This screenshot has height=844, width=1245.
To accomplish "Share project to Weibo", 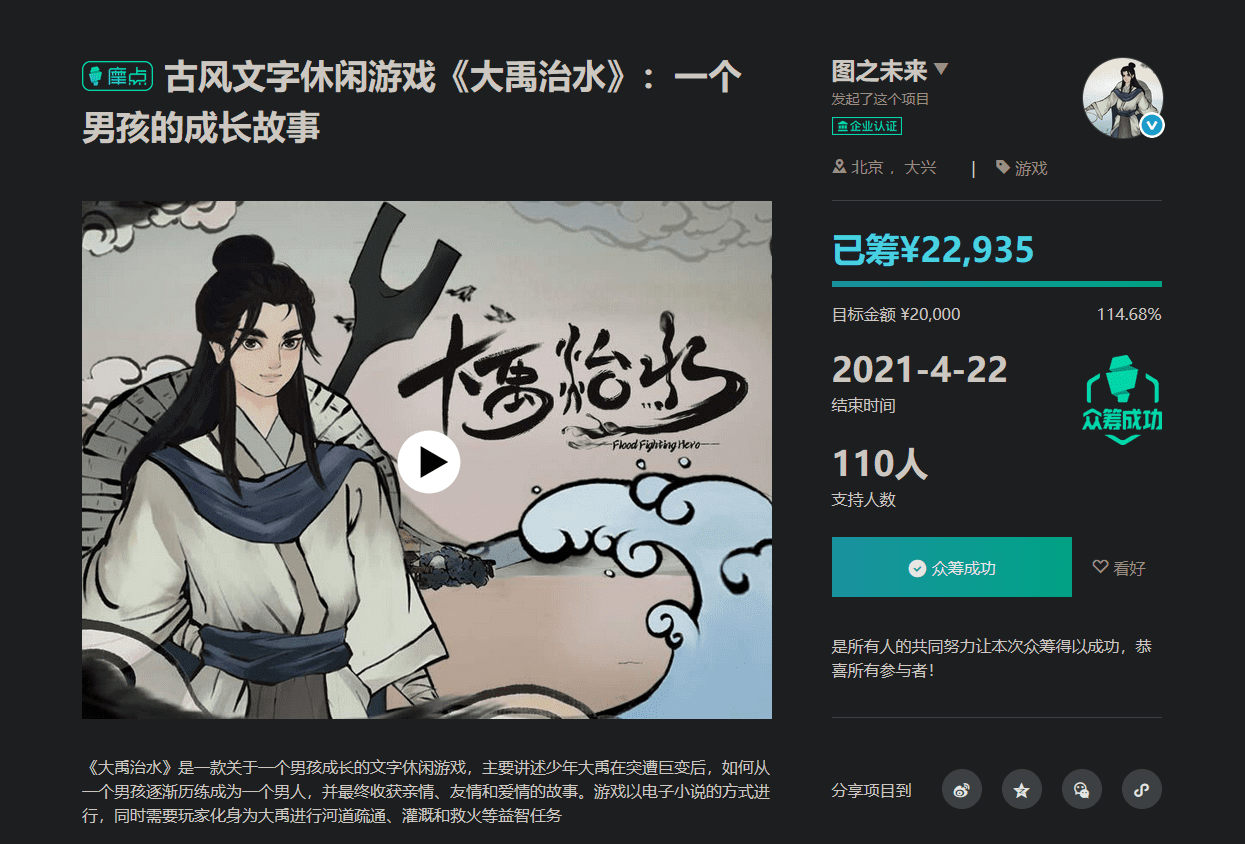I will (x=962, y=790).
